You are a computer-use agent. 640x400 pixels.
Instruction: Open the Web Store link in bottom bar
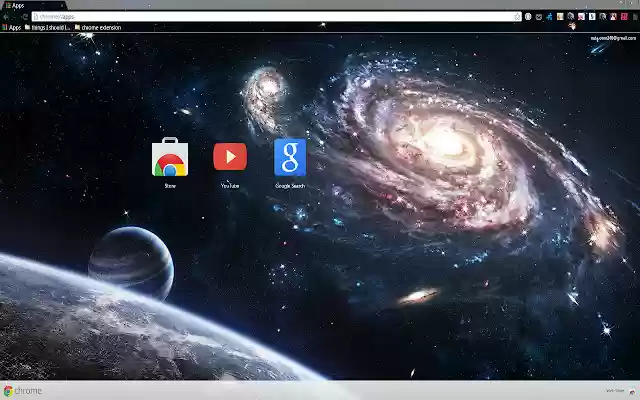click(x=620, y=391)
